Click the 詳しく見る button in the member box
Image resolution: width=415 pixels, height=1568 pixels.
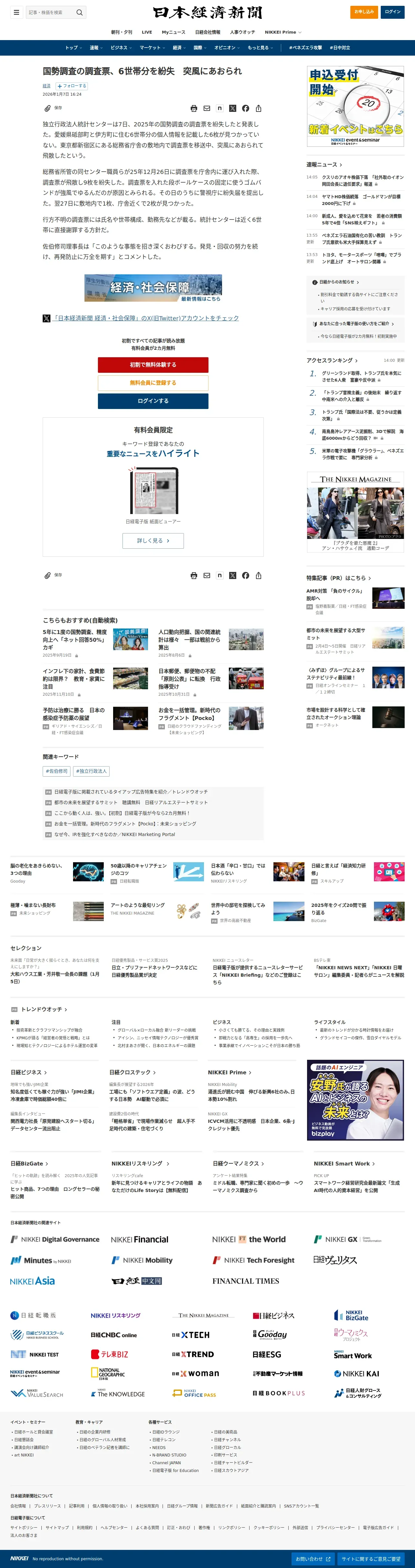(153, 541)
